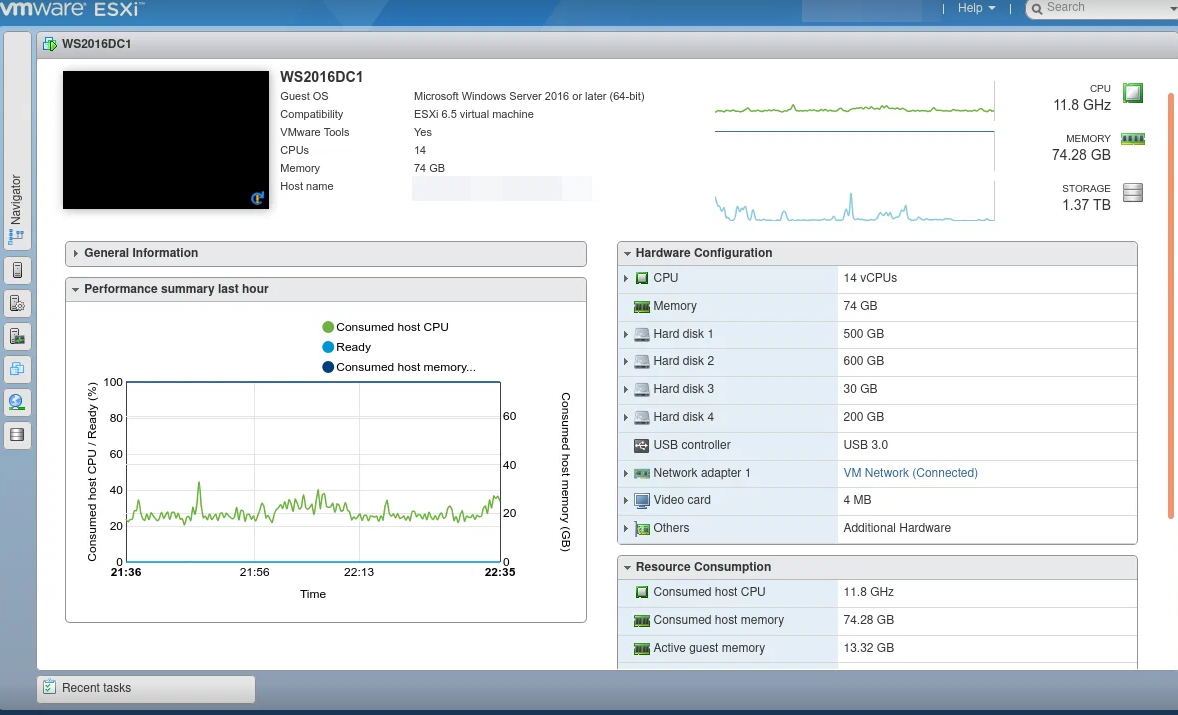This screenshot has height=715, width=1178.
Task: Click the Video card monitor icon
Action: (x=642, y=500)
